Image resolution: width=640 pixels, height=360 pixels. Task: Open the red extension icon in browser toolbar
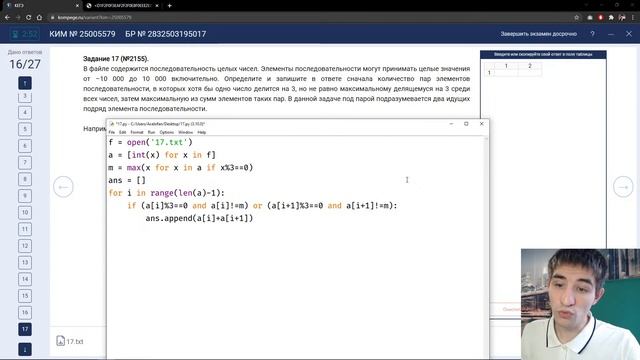(600, 18)
